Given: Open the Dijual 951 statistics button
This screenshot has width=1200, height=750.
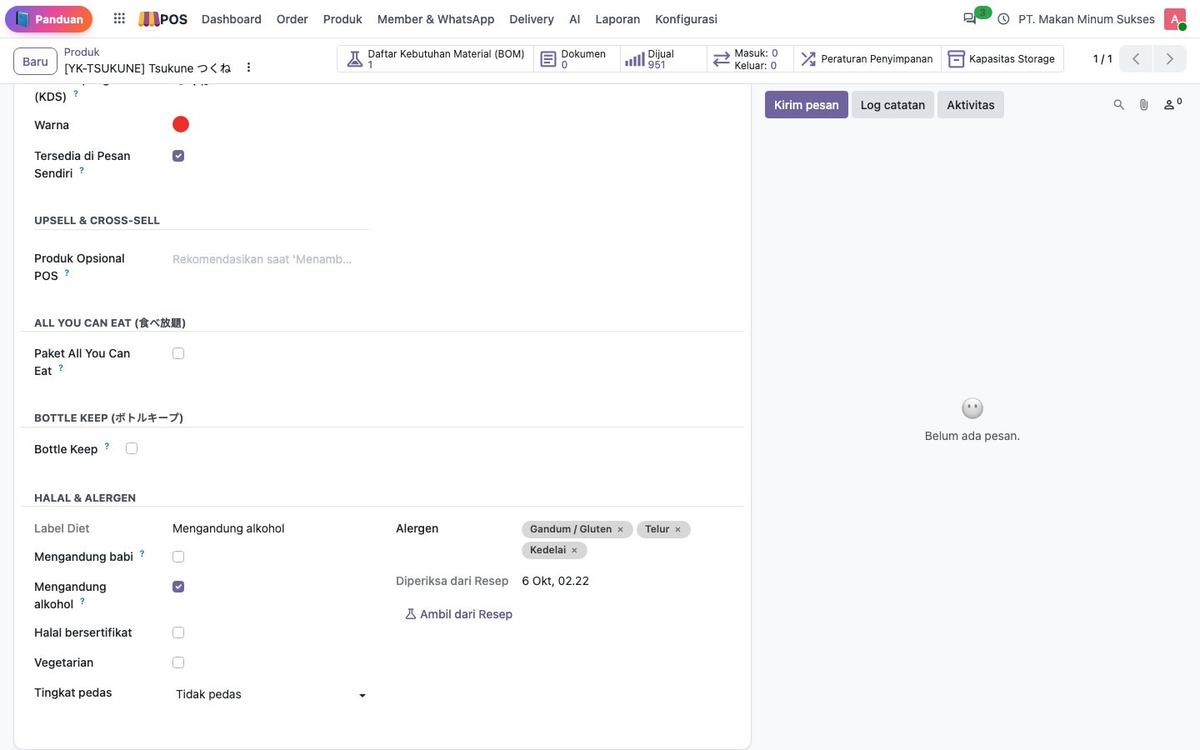Looking at the screenshot, I should pyautogui.click(x=663, y=59).
